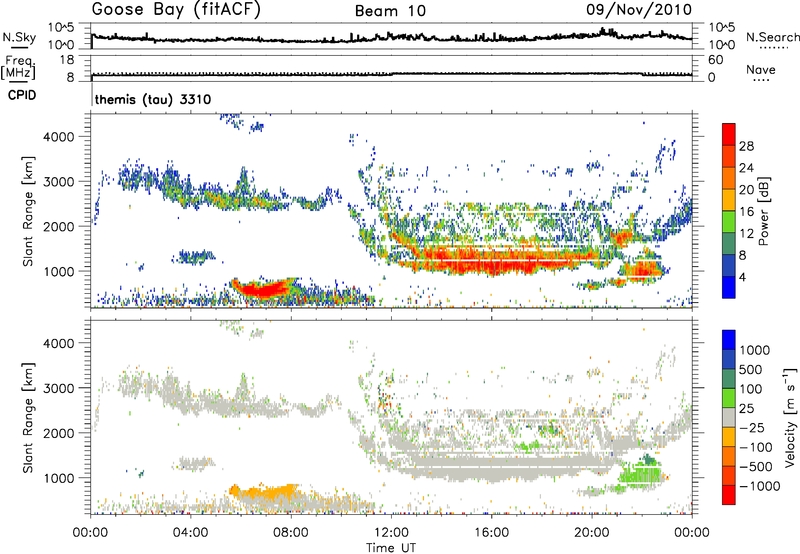Click the "4" label on Power colorbar

point(742,277)
